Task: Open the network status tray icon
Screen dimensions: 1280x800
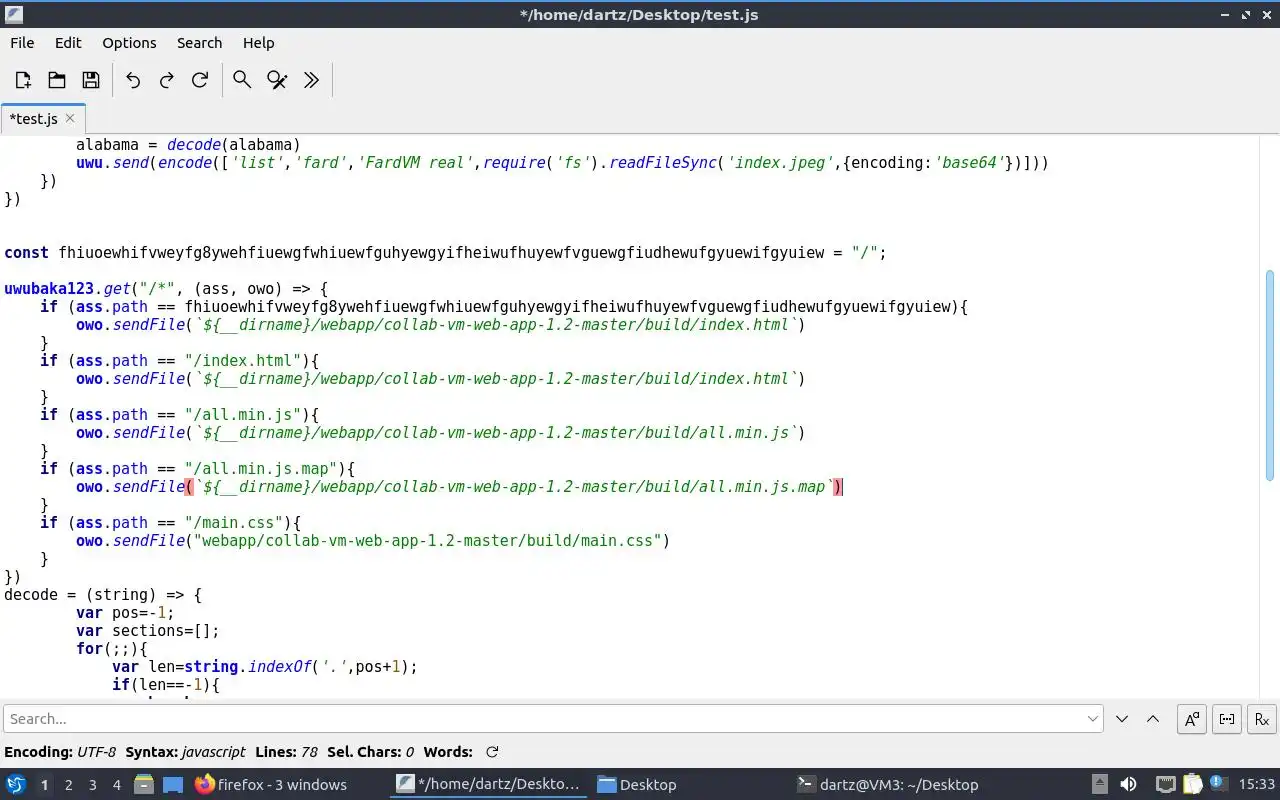Action: pyautogui.click(x=1165, y=785)
